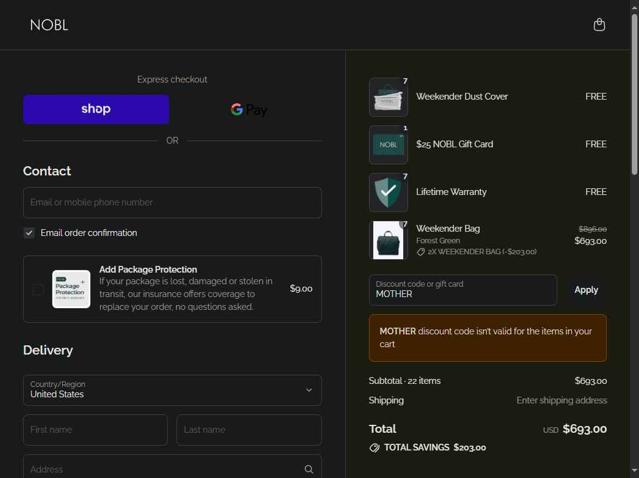Click into the Last name field
The width and height of the screenshot is (639, 478).
(249, 430)
